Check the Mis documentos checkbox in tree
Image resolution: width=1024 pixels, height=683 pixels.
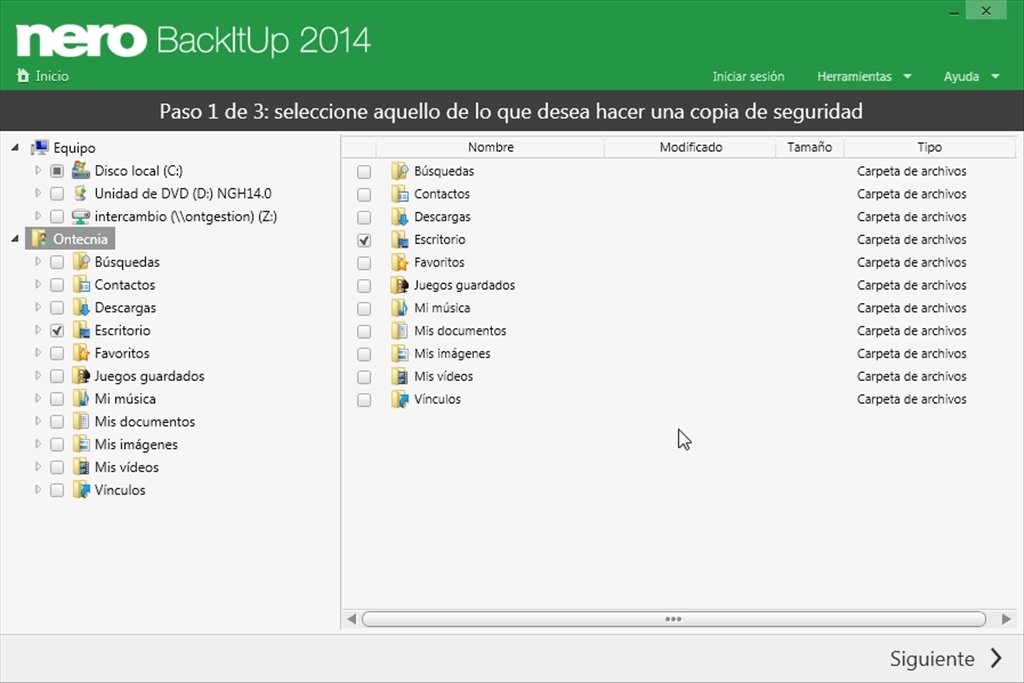57,422
